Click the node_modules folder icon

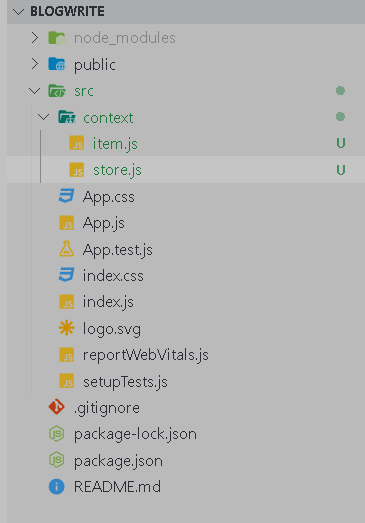coord(57,38)
